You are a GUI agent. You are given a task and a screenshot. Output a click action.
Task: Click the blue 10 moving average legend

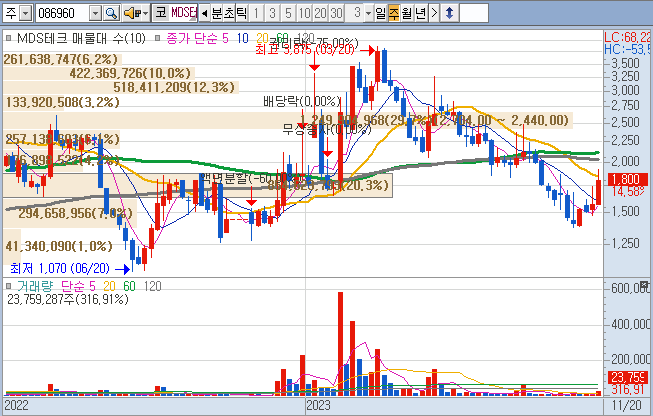[242, 39]
